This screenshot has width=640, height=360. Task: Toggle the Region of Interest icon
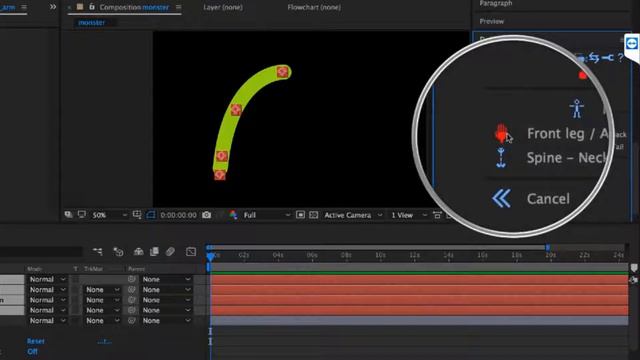tap(300, 215)
